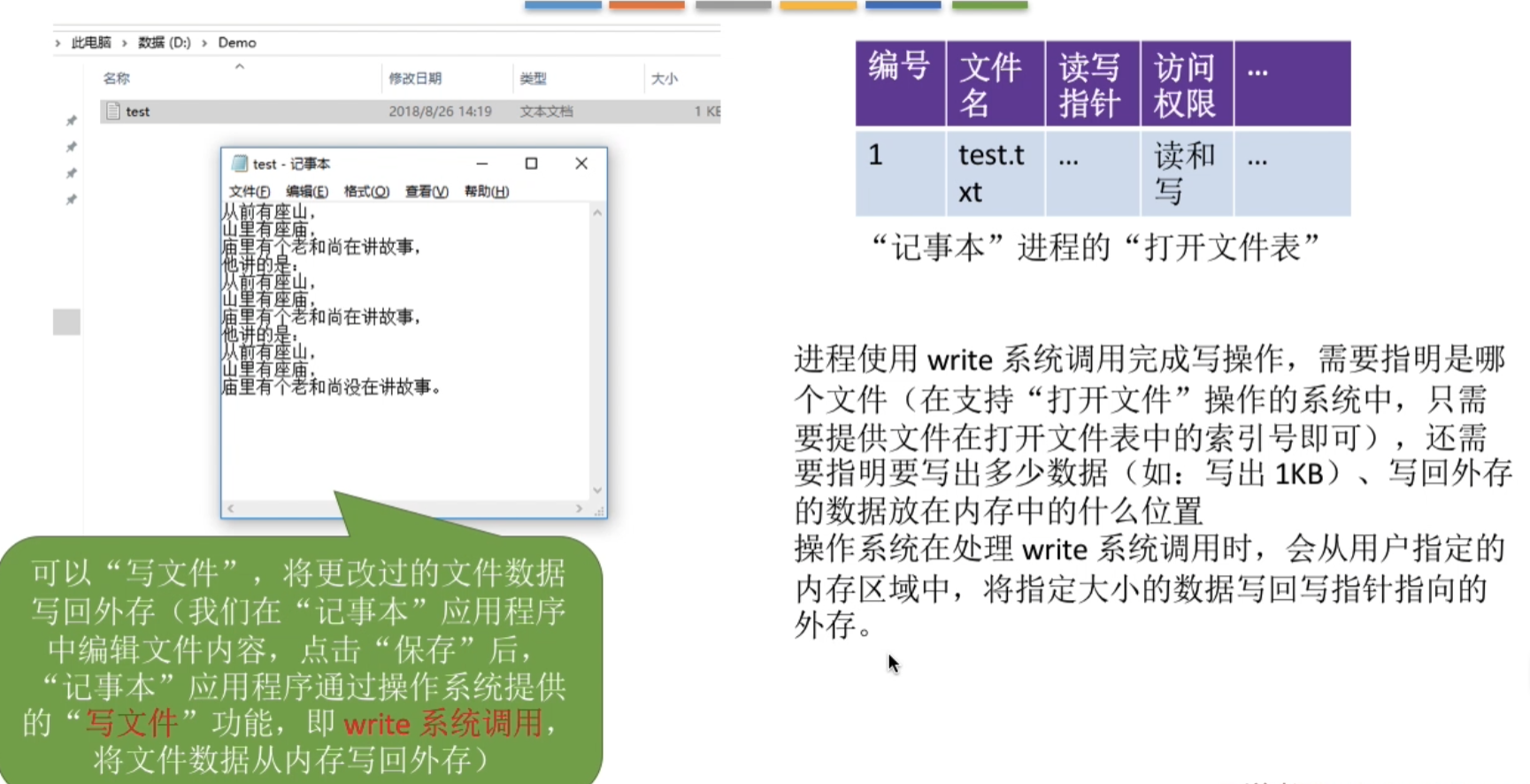This screenshot has width=1530, height=784.
Task: Open the 编辑(E) menu in Notepad
Action: point(307,191)
